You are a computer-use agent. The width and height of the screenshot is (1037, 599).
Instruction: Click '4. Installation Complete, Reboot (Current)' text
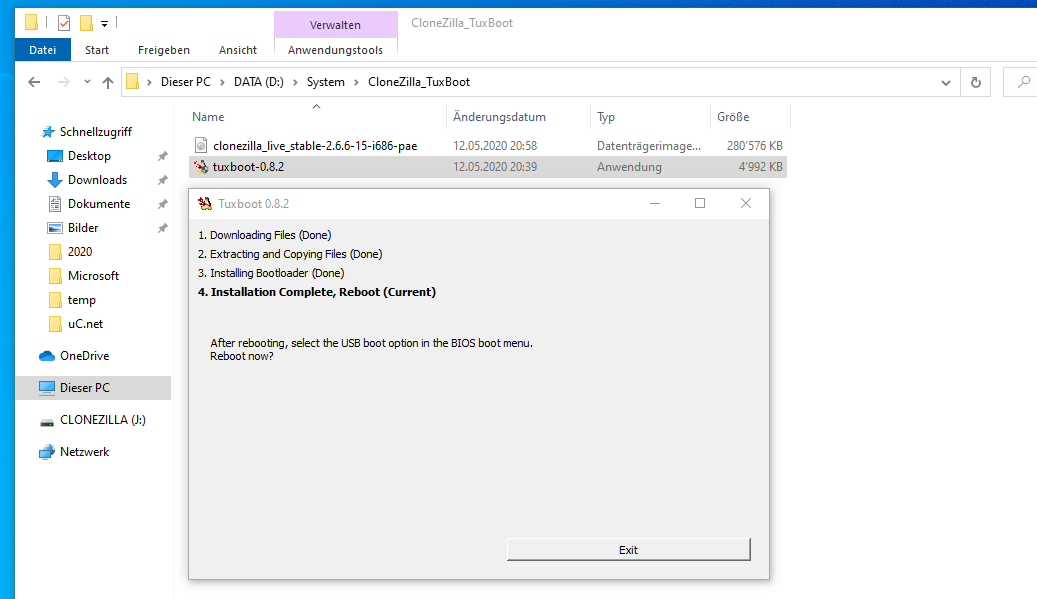point(317,292)
